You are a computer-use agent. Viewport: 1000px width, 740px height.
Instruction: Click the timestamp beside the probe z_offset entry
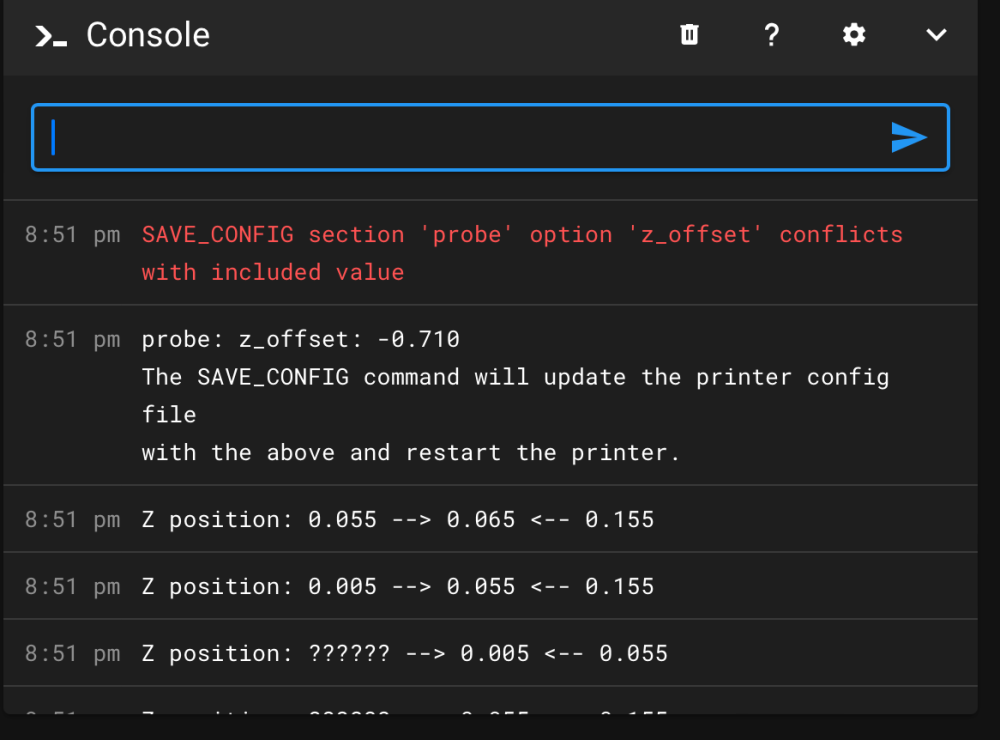point(72,340)
